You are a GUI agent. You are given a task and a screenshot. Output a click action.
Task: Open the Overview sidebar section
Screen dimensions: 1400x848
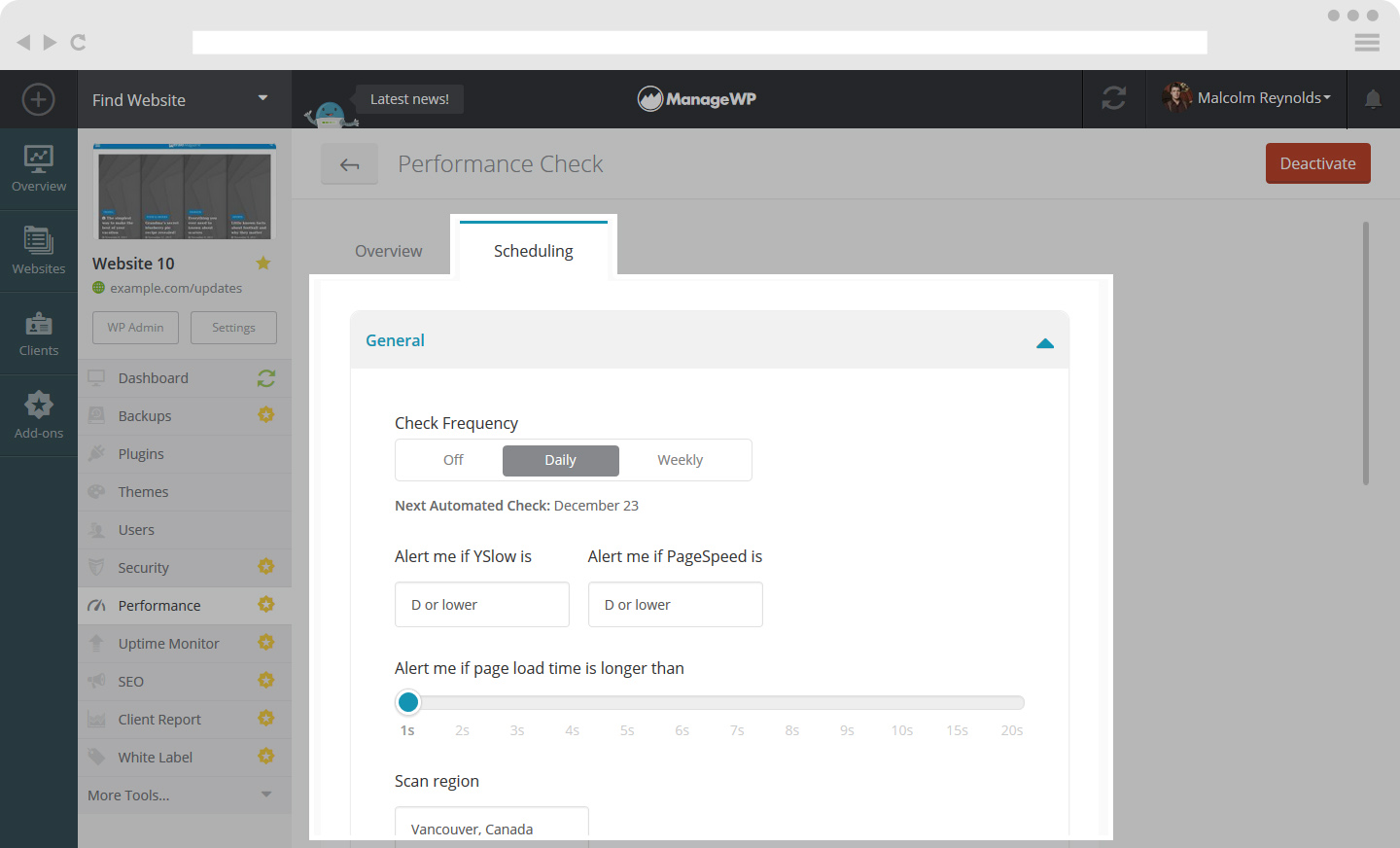point(39,169)
